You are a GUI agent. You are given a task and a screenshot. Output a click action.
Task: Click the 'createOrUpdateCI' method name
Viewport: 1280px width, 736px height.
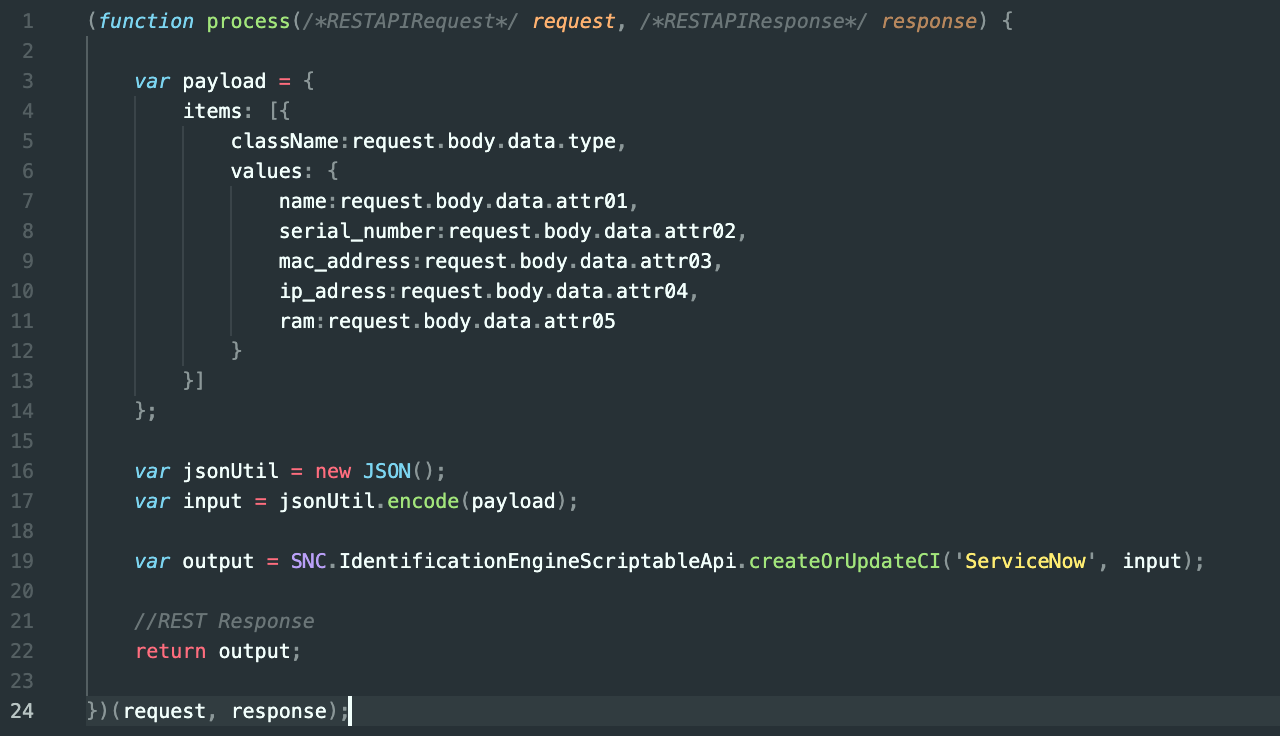(x=843, y=561)
